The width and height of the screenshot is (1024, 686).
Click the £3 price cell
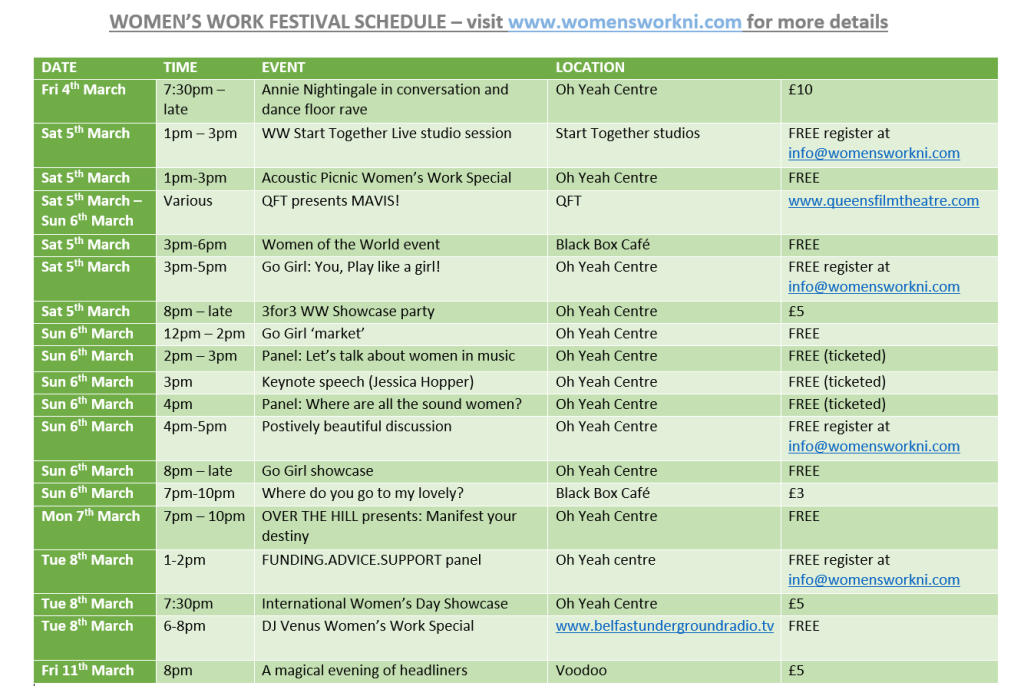(889, 494)
